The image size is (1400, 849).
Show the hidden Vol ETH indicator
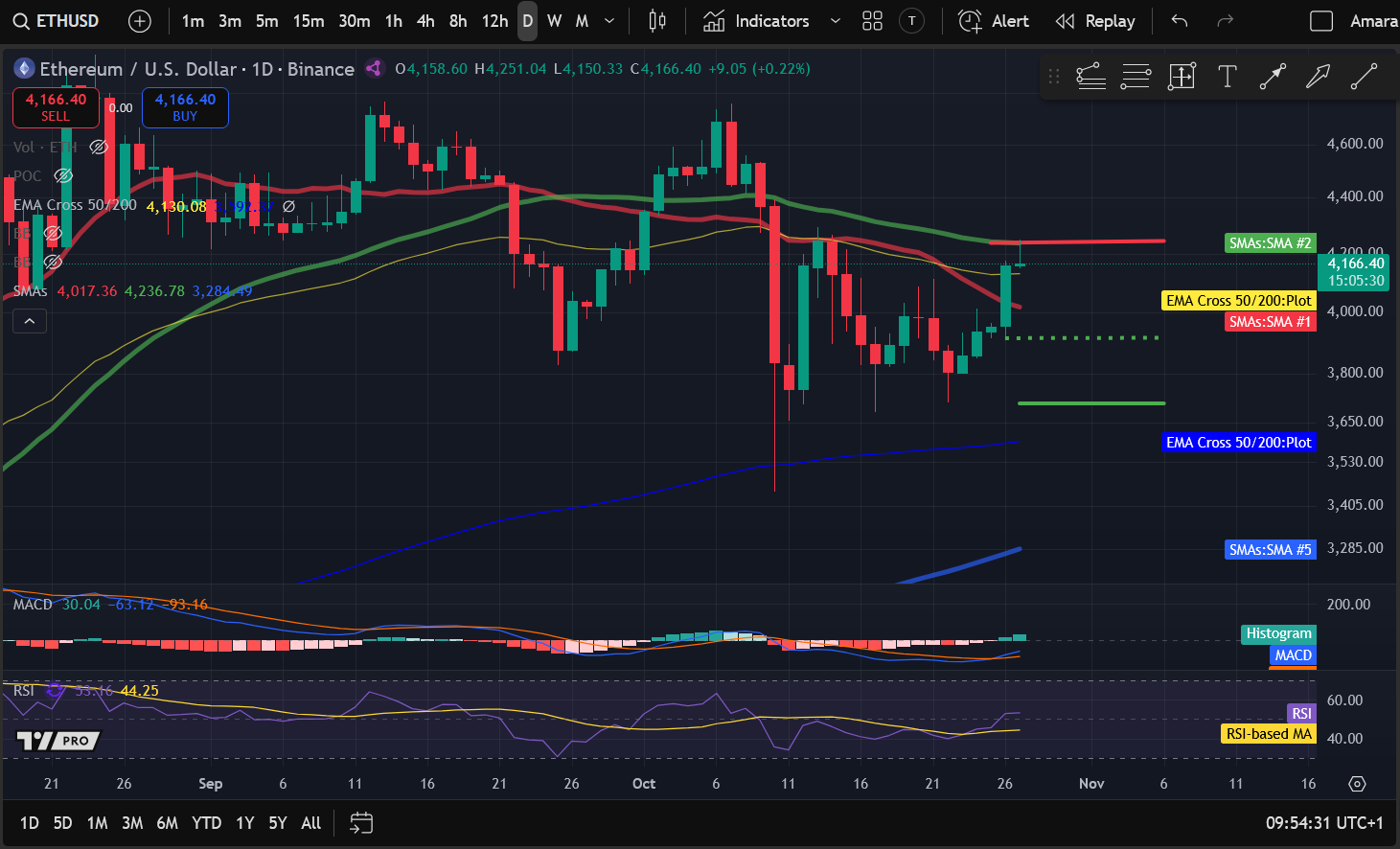tap(98, 147)
